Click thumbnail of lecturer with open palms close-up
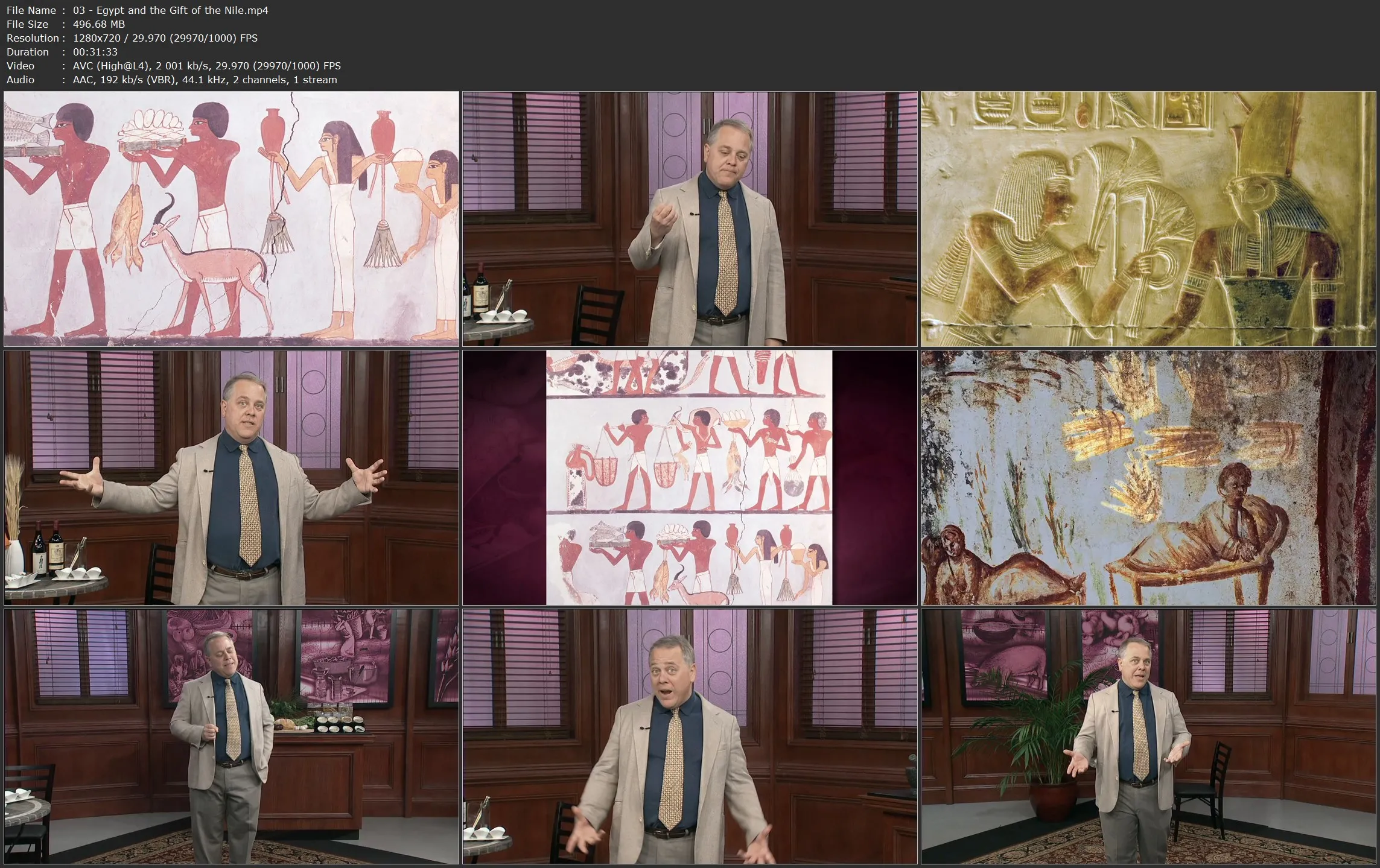Screen dimensions: 1380x868 pyautogui.click(x=690, y=737)
